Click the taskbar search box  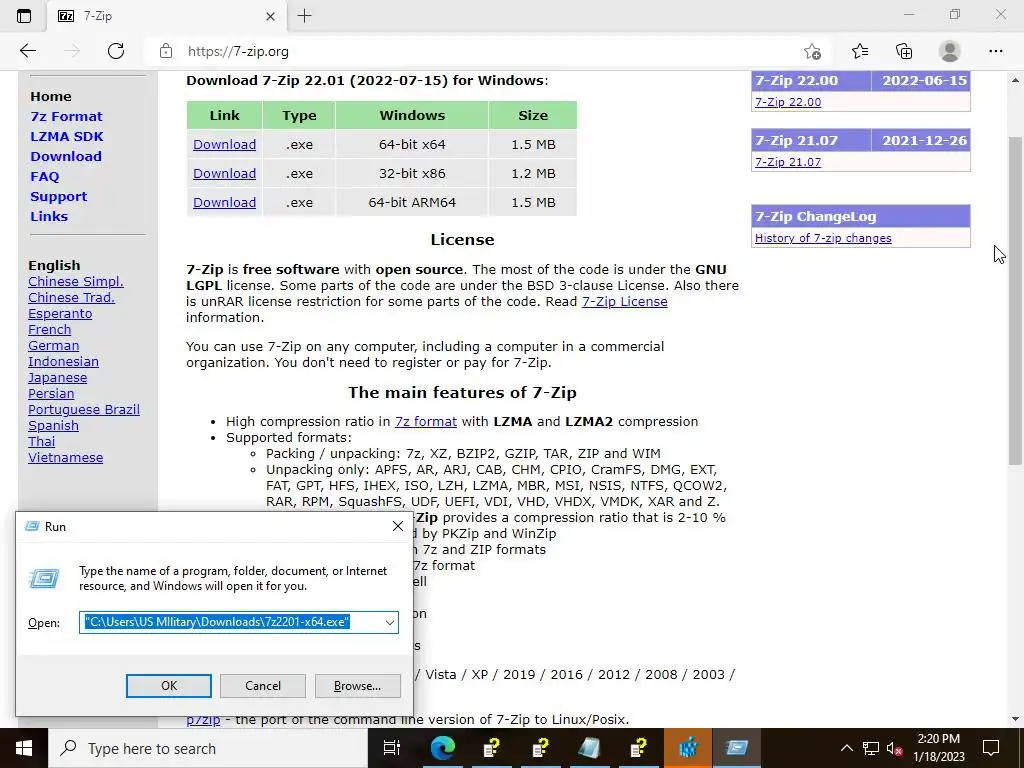click(x=208, y=748)
